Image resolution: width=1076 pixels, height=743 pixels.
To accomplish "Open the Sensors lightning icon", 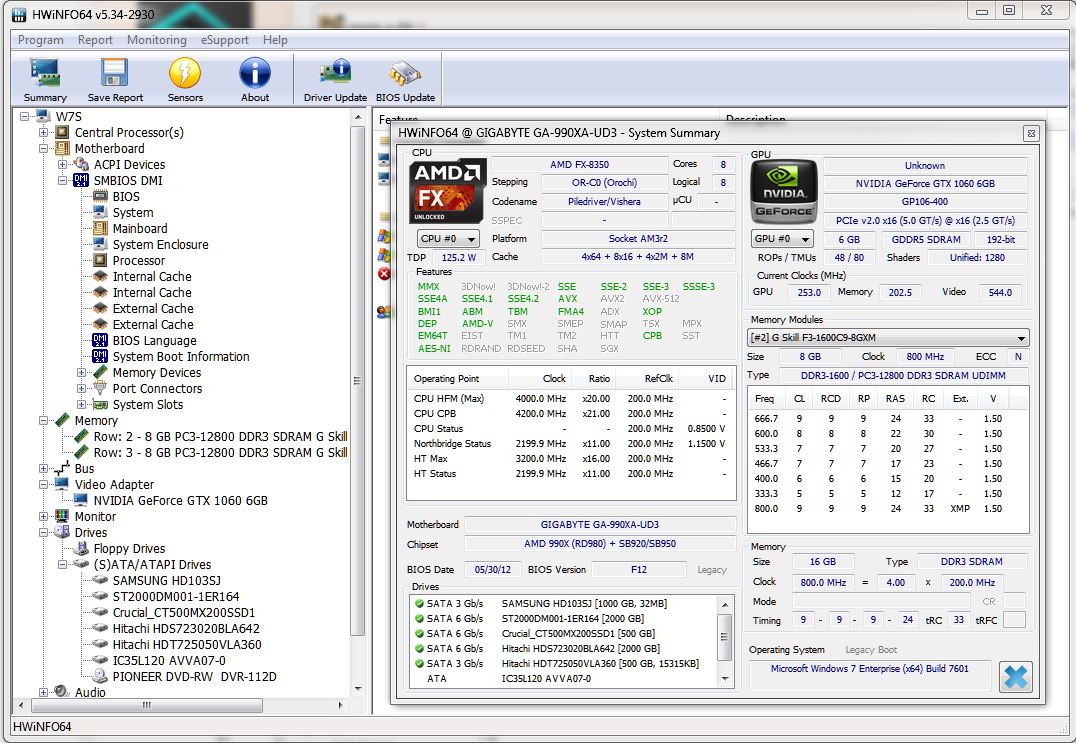I will pyautogui.click(x=185, y=80).
